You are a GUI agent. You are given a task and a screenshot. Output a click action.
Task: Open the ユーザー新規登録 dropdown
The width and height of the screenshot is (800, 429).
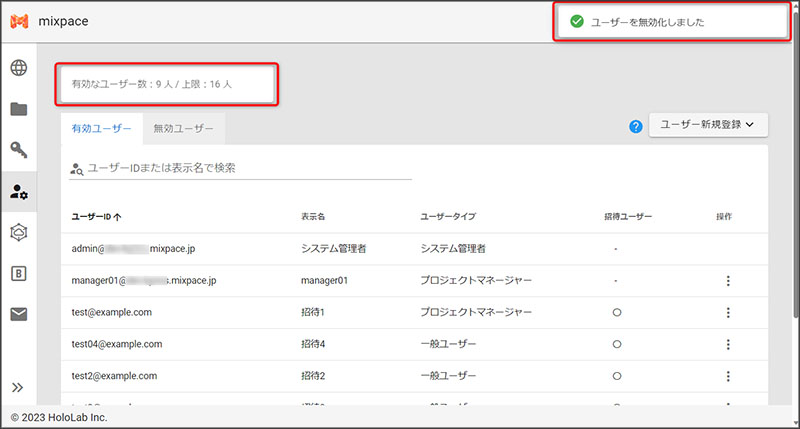708,125
